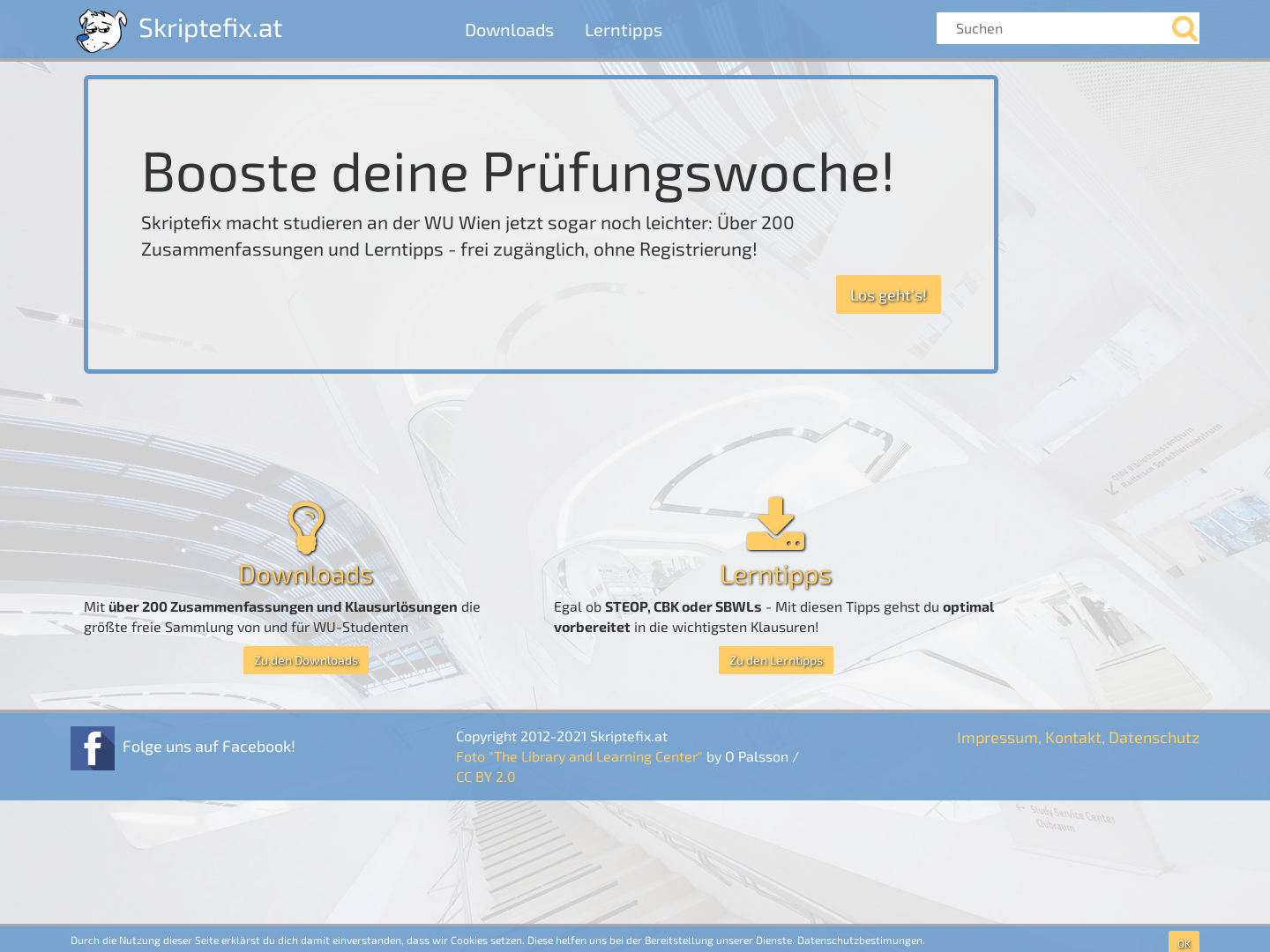Click the Zu den Lerntipps button

[776, 660]
